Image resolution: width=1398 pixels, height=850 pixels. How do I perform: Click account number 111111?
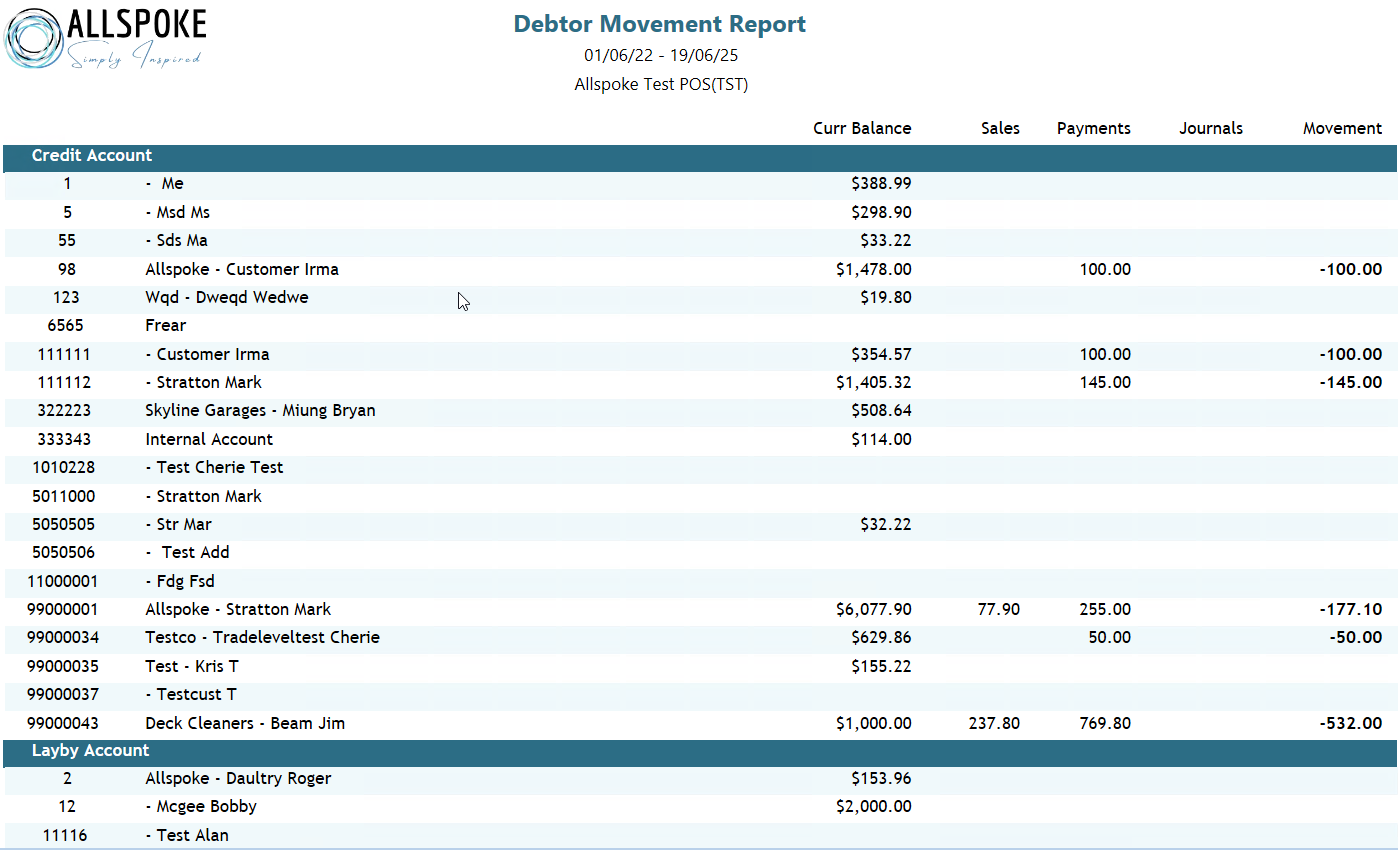pyautogui.click(x=66, y=354)
